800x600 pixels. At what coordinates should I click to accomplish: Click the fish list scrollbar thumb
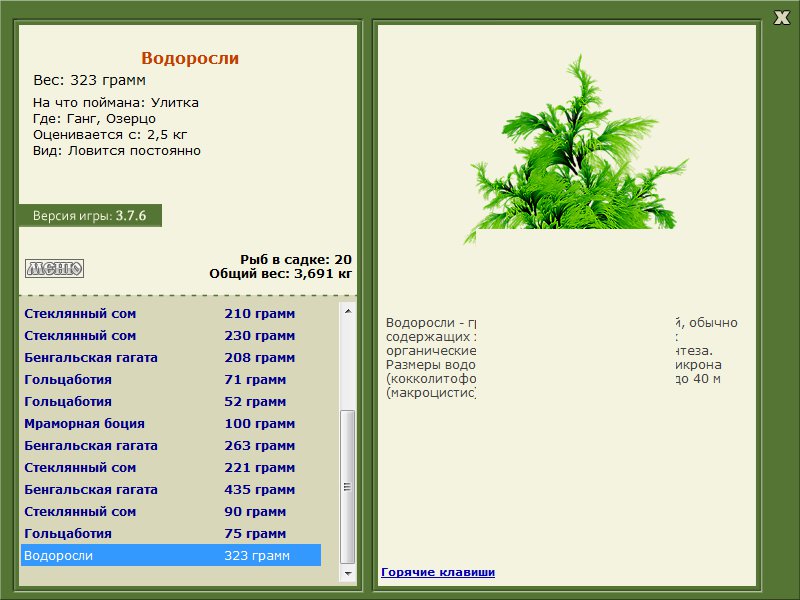pyautogui.click(x=348, y=487)
